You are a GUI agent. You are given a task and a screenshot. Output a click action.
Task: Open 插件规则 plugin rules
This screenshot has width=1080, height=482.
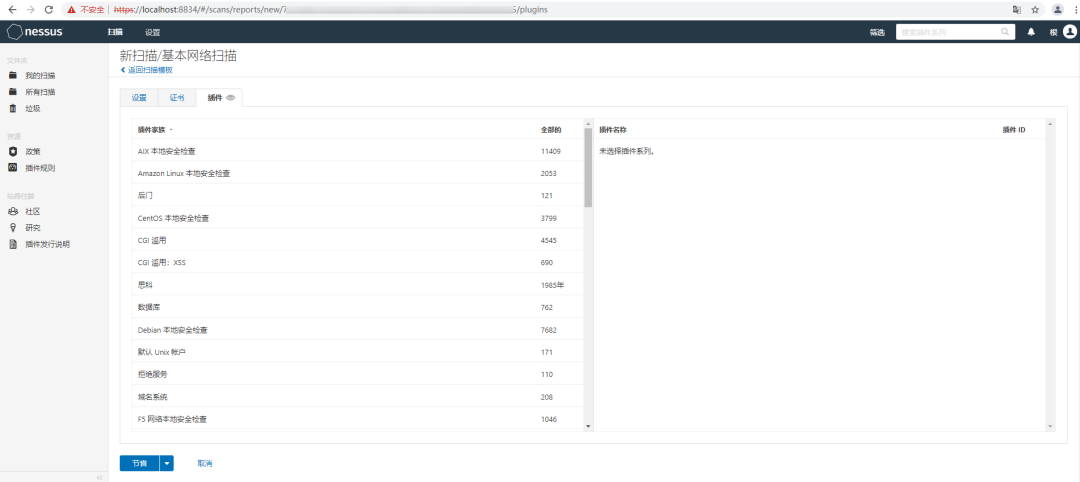(x=40, y=167)
